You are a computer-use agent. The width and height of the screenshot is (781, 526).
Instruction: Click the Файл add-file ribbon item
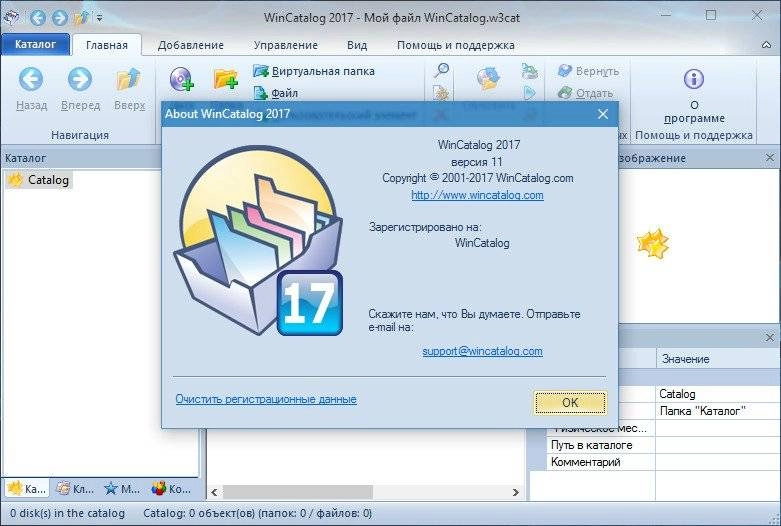(x=275, y=93)
